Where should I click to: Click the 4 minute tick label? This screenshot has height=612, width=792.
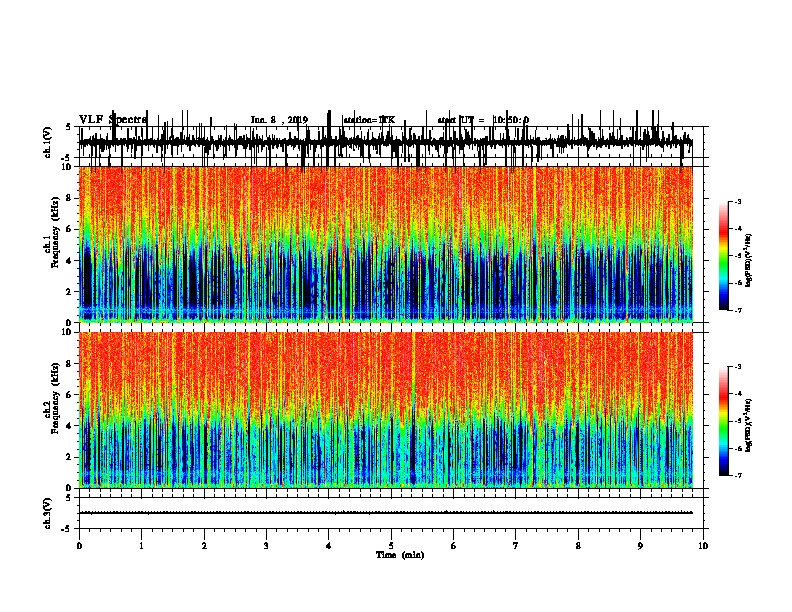click(329, 546)
